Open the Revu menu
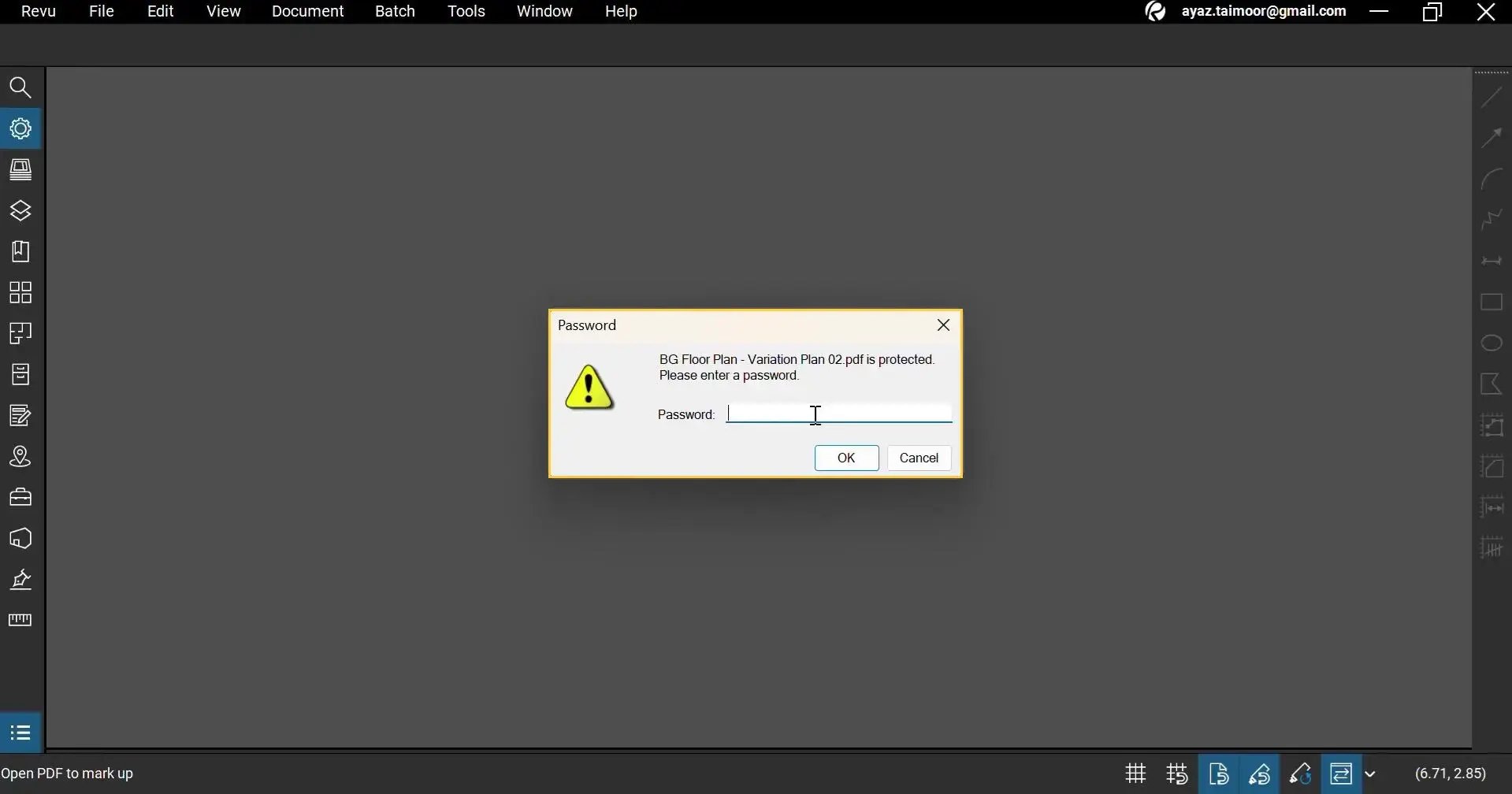Screen dimensions: 1512x794 [38, 11]
